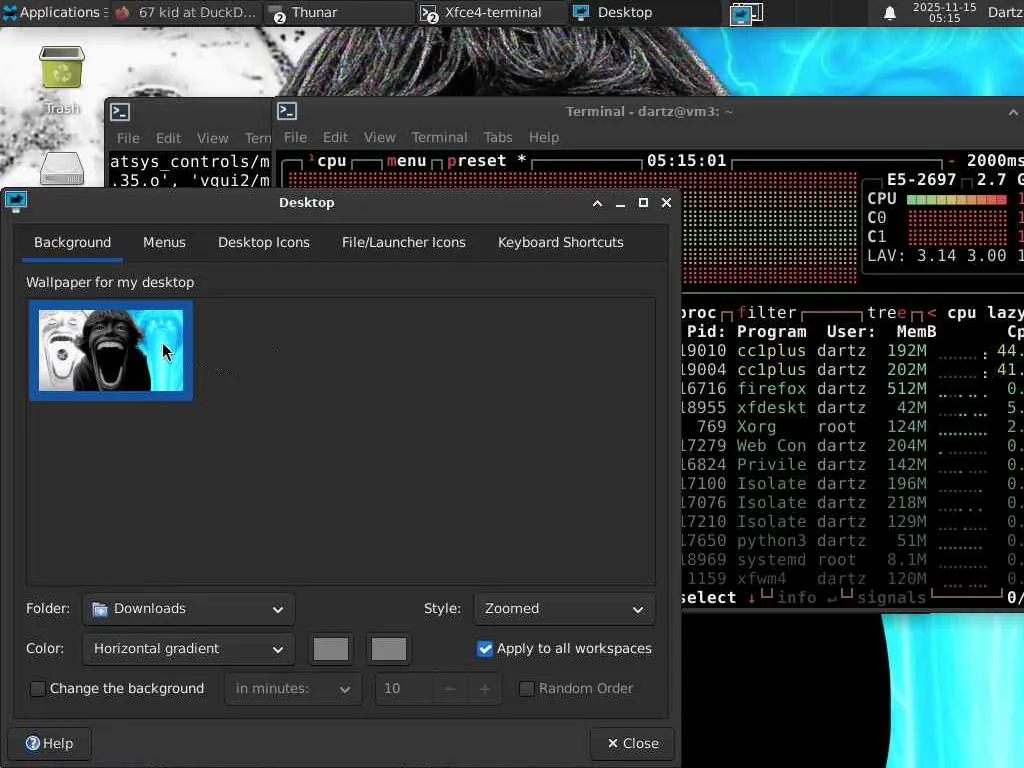Click the 'cpu lazy' sorting label in btop

point(985,313)
